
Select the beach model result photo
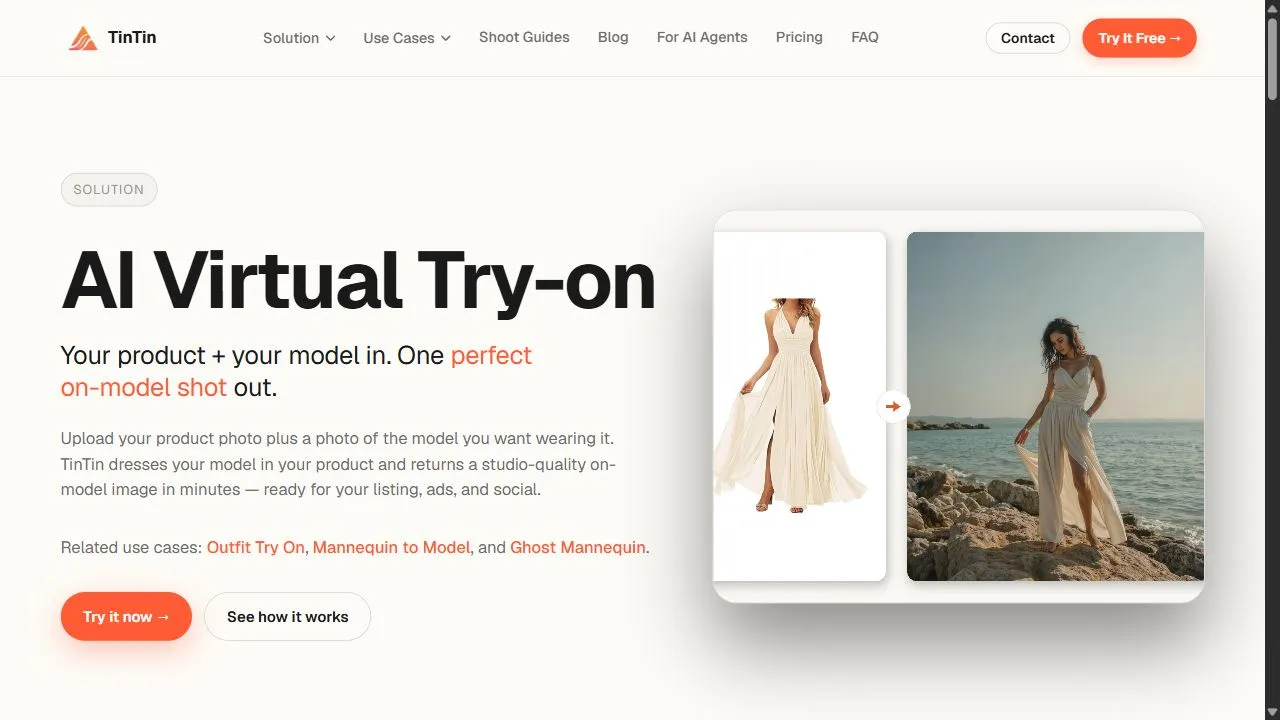[x=1055, y=406]
